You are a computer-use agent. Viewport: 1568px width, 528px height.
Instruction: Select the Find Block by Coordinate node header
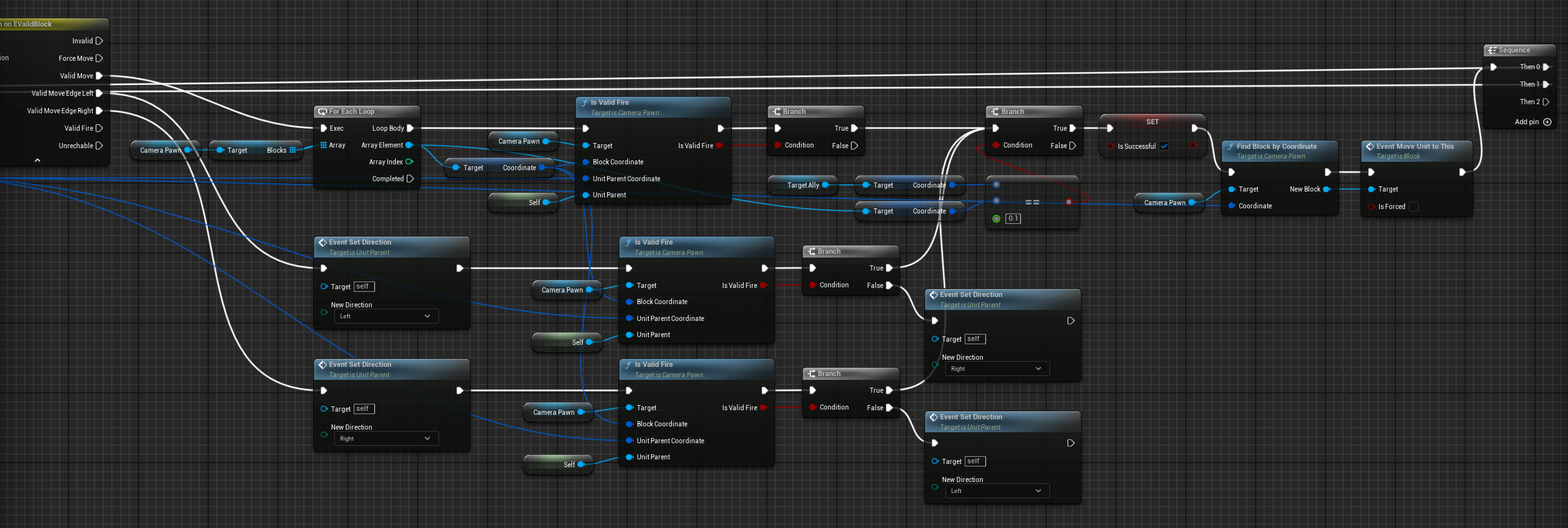click(1276, 147)
